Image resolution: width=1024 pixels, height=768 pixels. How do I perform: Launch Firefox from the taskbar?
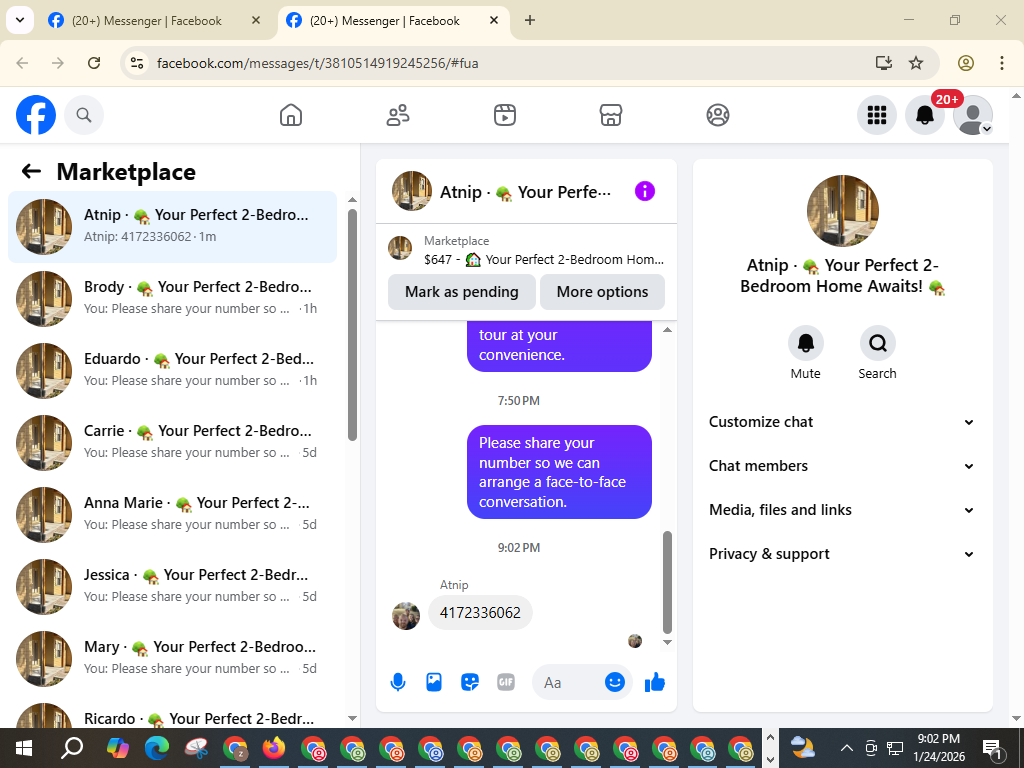(274, 748)
